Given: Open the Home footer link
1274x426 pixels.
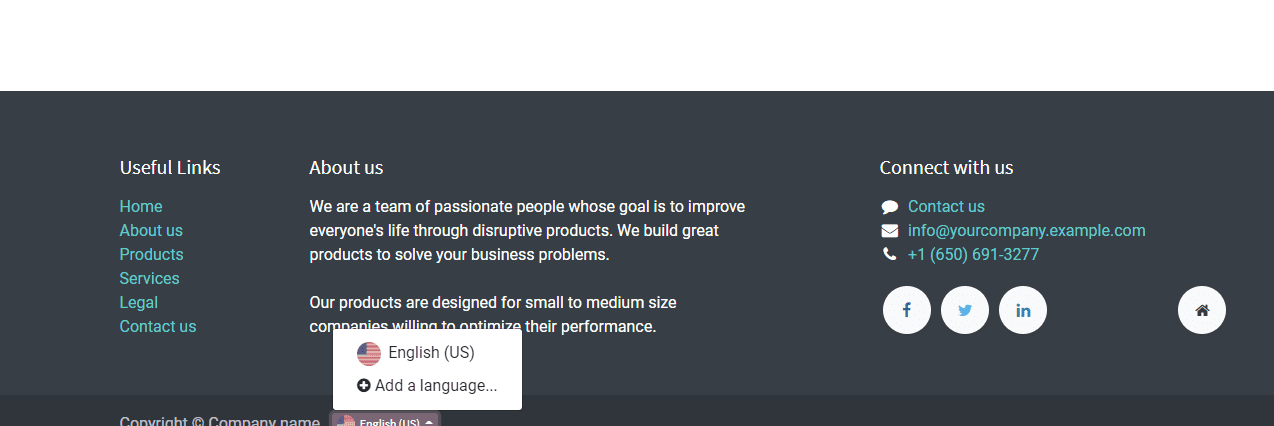Looking at the screenshot, I should click(x=141, y=207).
